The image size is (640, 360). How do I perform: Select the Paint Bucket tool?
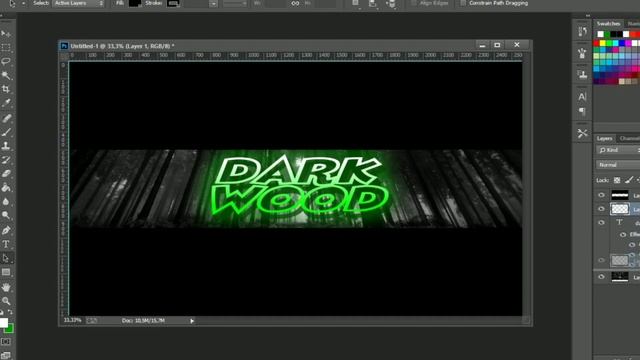point(6,188)
